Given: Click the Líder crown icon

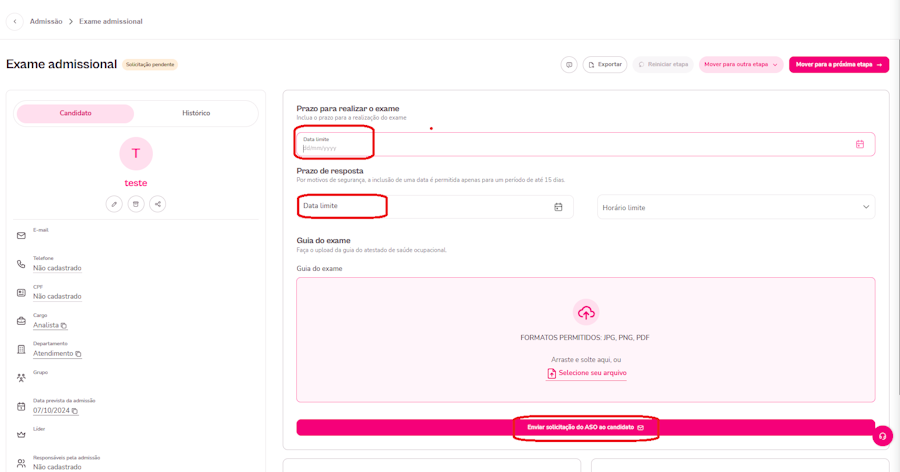Looking at the screenshot, I should click(x=21, y=435).
